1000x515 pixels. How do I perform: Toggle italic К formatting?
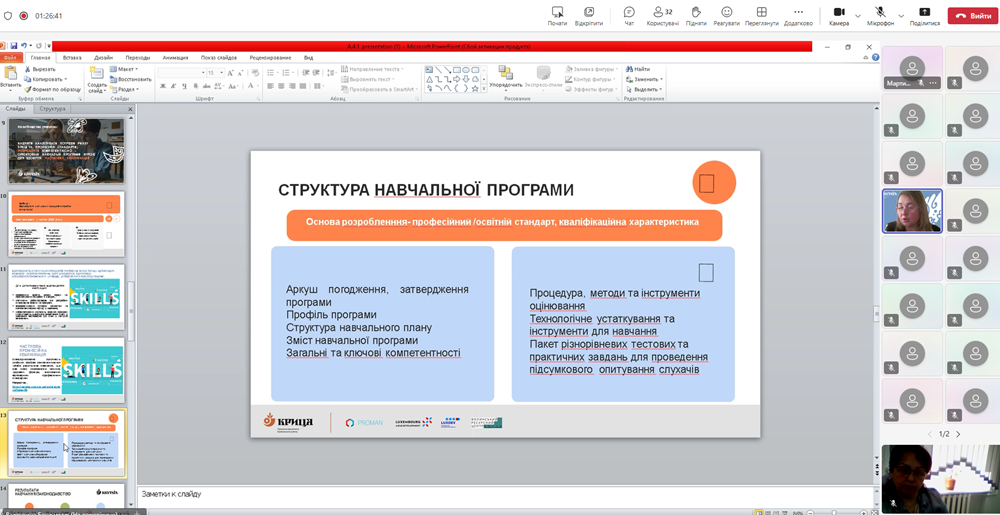173,86
